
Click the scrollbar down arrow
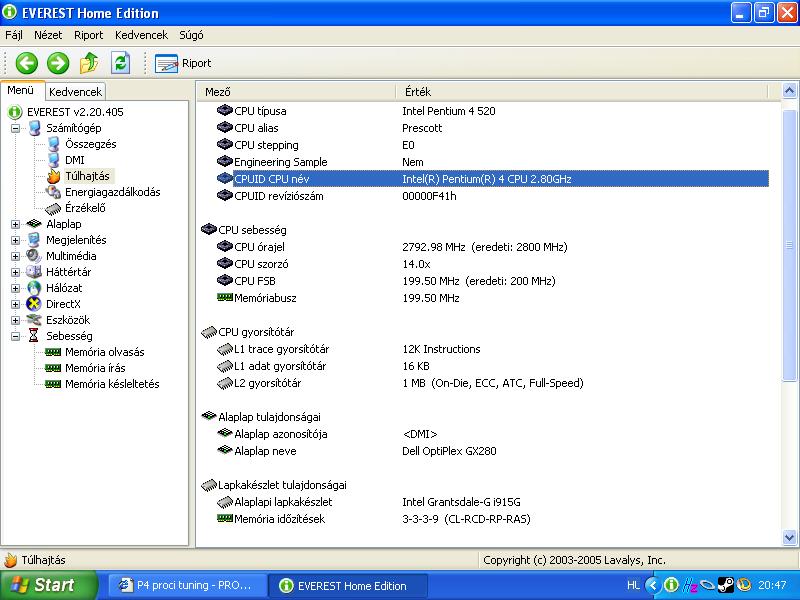789,537
